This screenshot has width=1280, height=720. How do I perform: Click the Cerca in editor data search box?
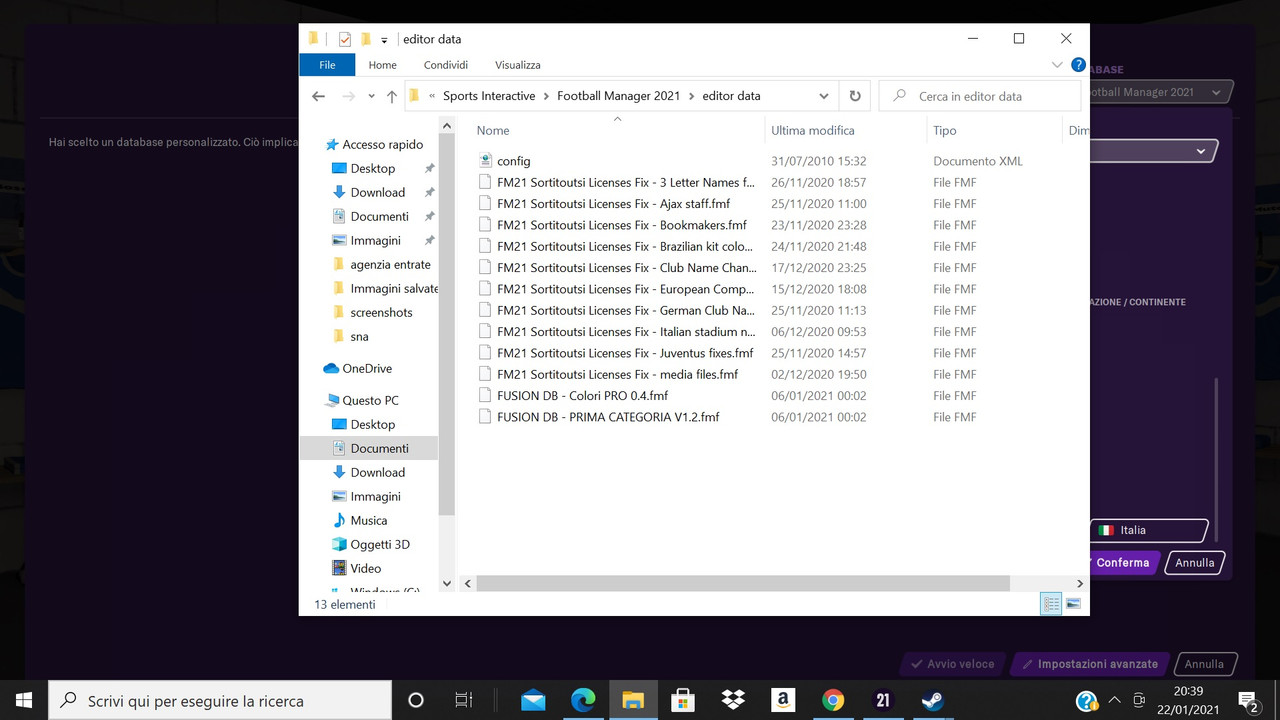(x=979, y=96)
